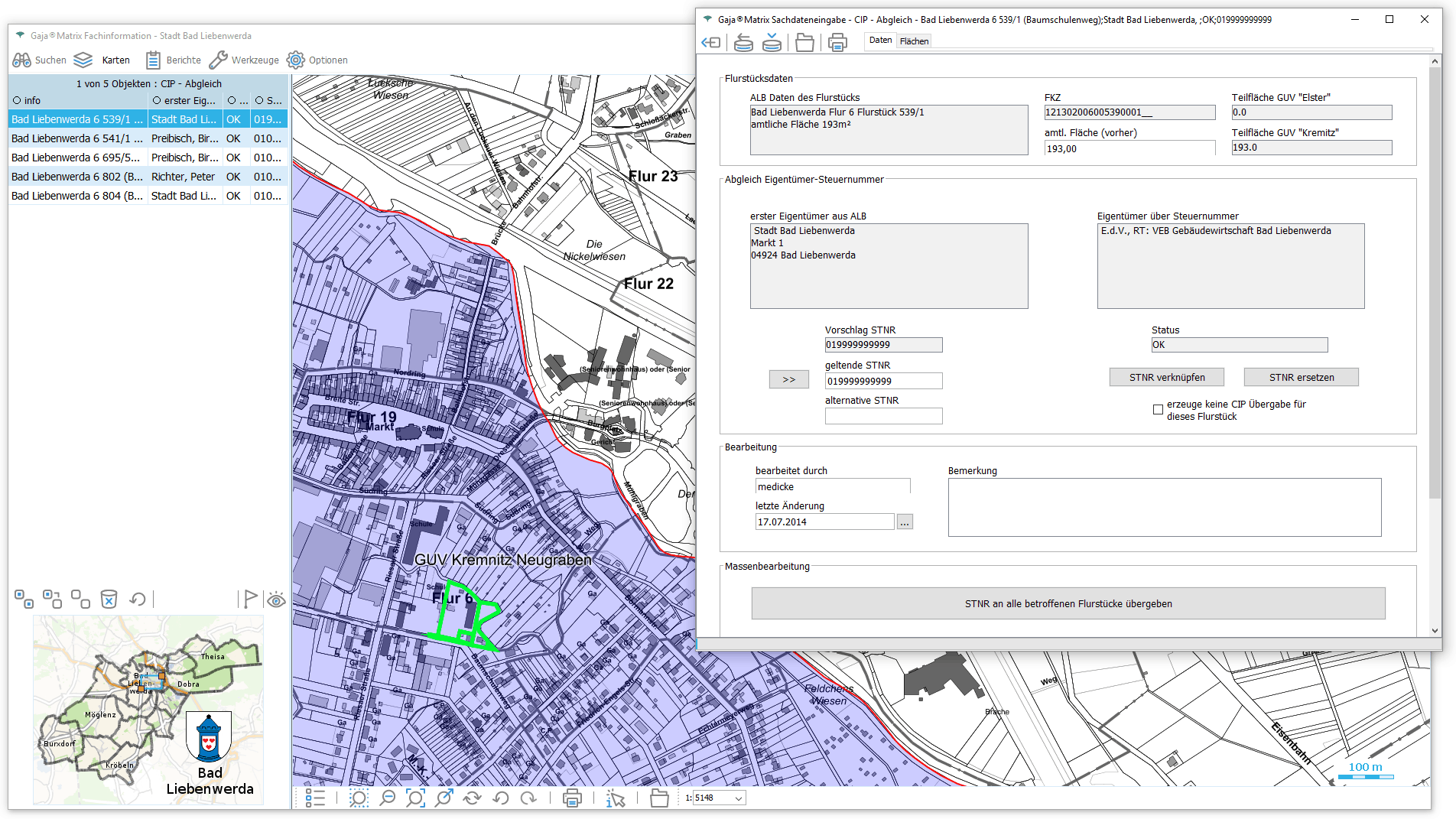Click the zoom out magnifier icon
This screenshot has width=1456, height=819.
click(388, 798)
